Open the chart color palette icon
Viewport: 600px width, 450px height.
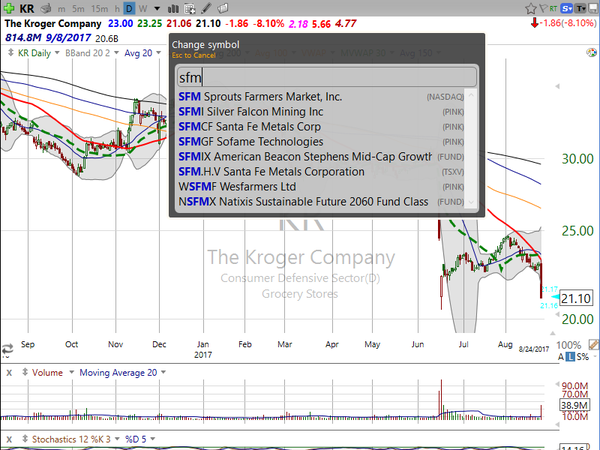(592, 52)
